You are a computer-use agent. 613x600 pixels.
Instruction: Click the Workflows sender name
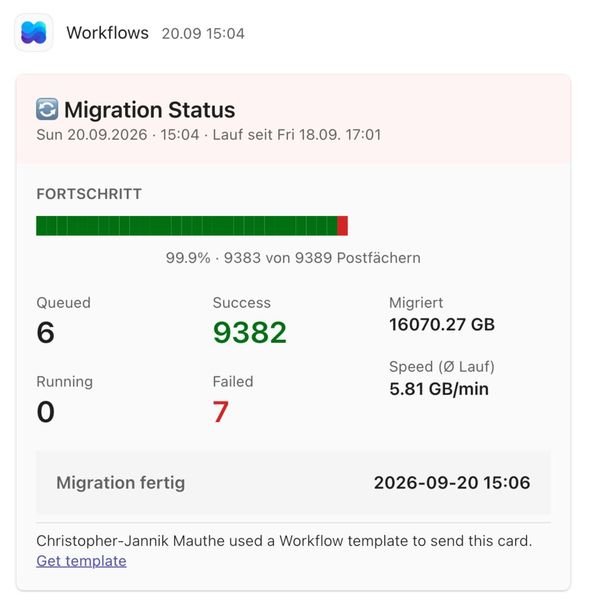(x=108, y=33)
